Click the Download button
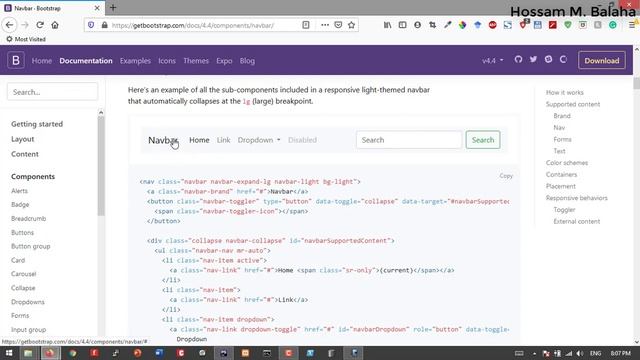640x360 pixels. 602,60
